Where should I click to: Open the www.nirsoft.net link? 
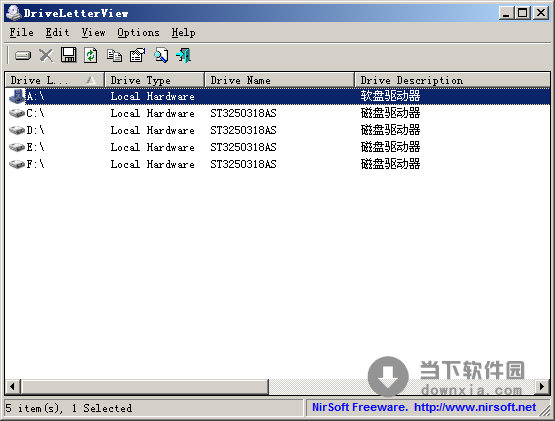coord(475,407)
